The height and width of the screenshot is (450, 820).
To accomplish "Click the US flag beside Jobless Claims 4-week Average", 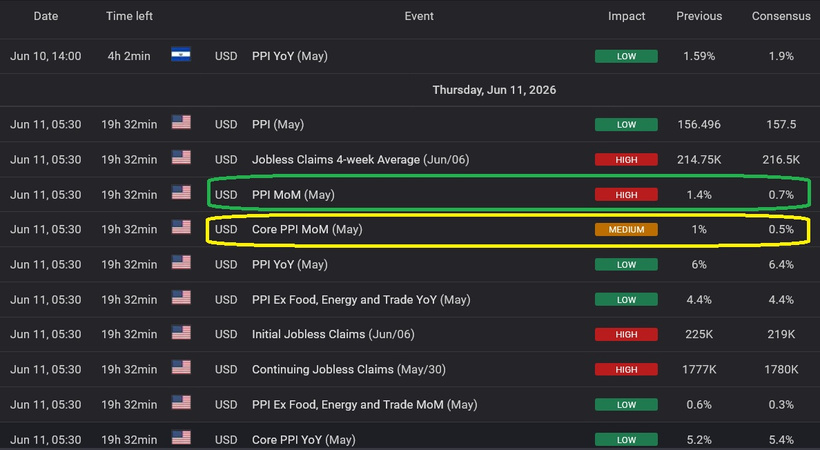I will (181, 158).
